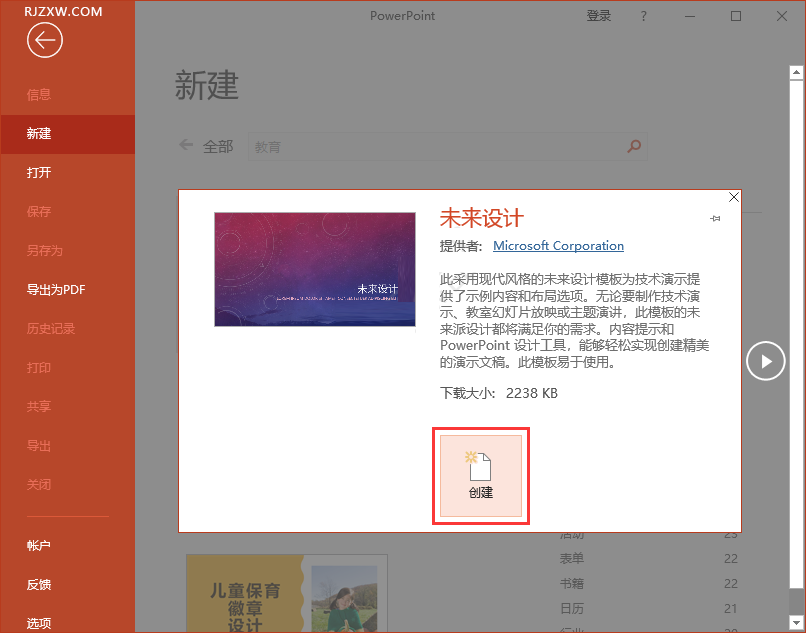Pin the 未来设计 template with the pin icon
Viewport: 806px width, 633px height.
click(x=714, y=220)
